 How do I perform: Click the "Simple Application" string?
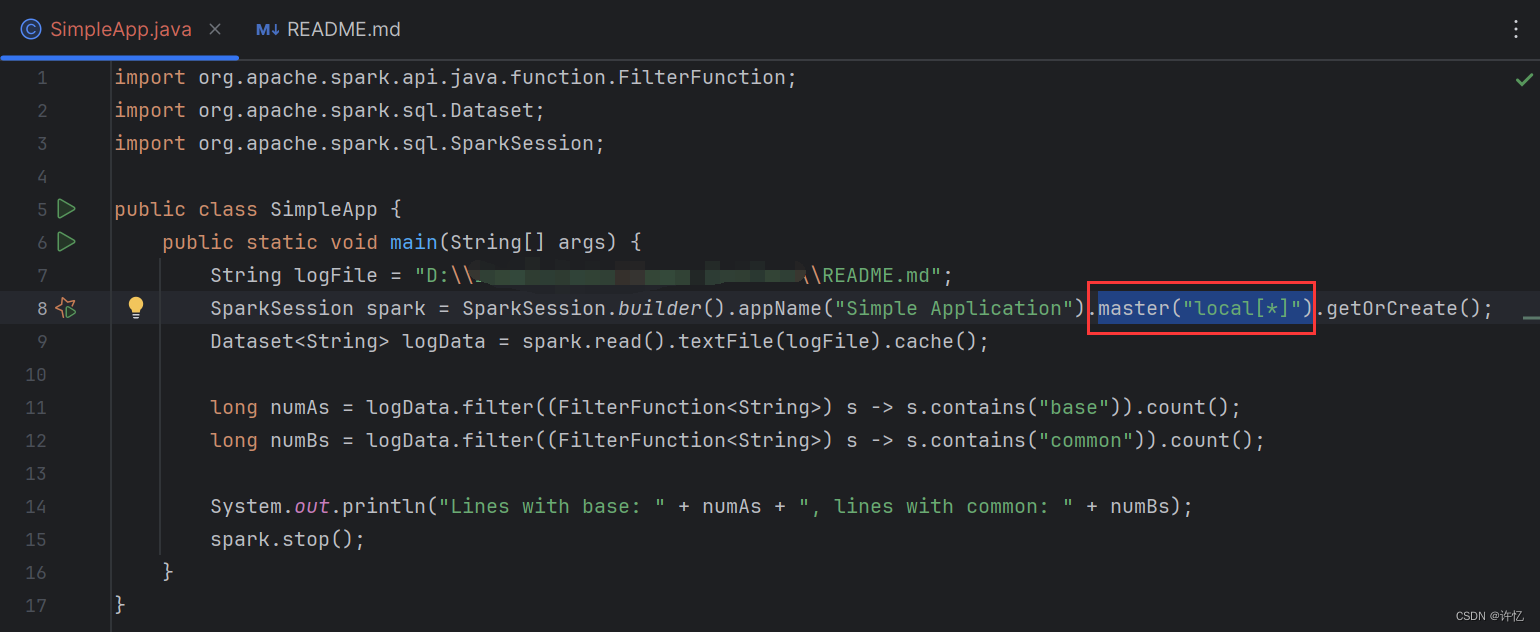954,308
